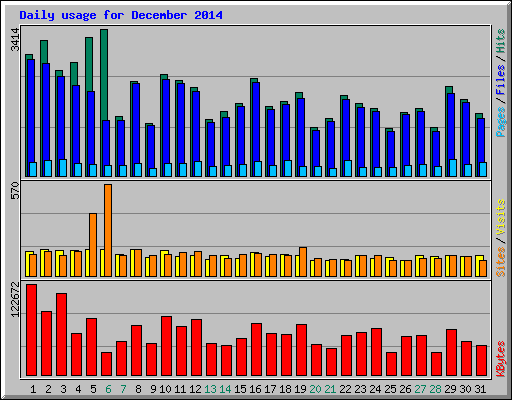Click day label 9 on the x-axis
The width and height of the screenshot is (512, 400).
coord(153,389)
